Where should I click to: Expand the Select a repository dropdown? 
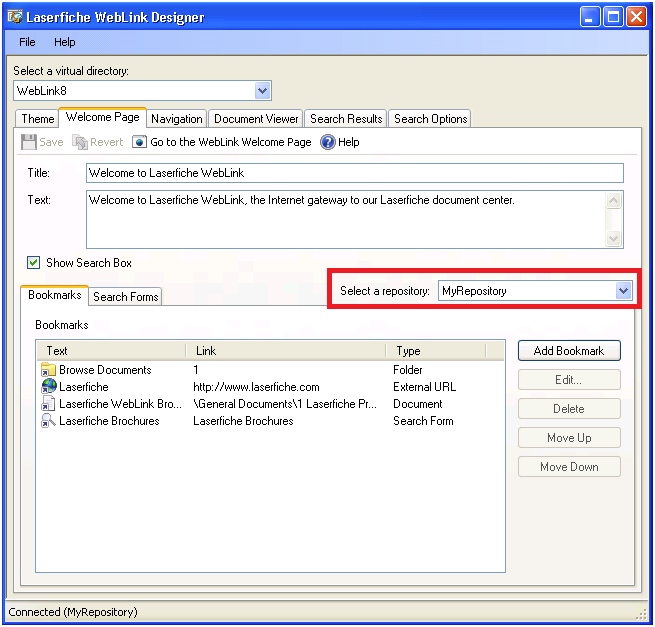coord(623,291)
